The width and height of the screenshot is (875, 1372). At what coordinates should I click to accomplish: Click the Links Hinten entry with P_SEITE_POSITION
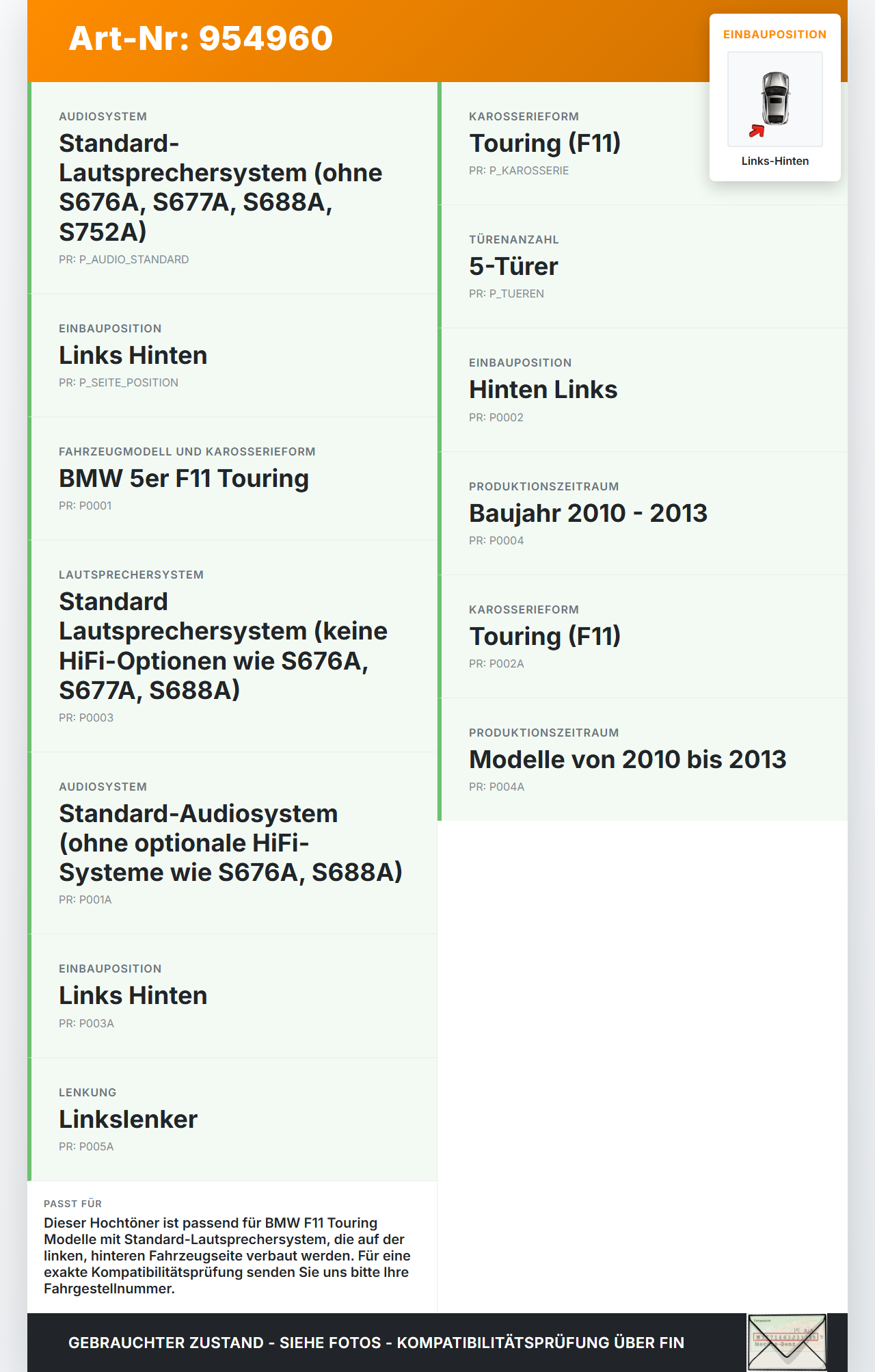(133, 356)
